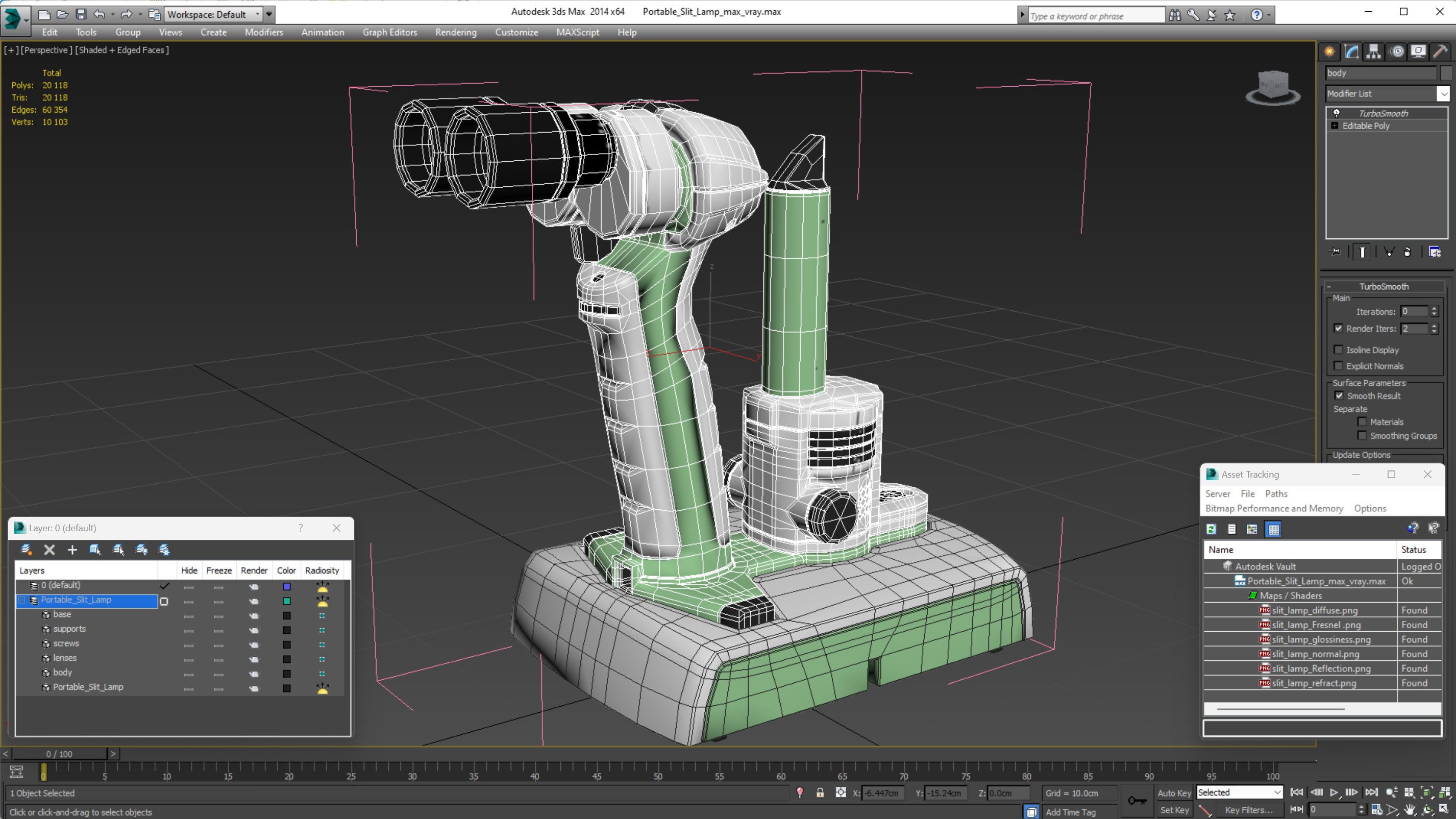
Task: Click the Auto Key button
Action: [x=1174, y=792]
